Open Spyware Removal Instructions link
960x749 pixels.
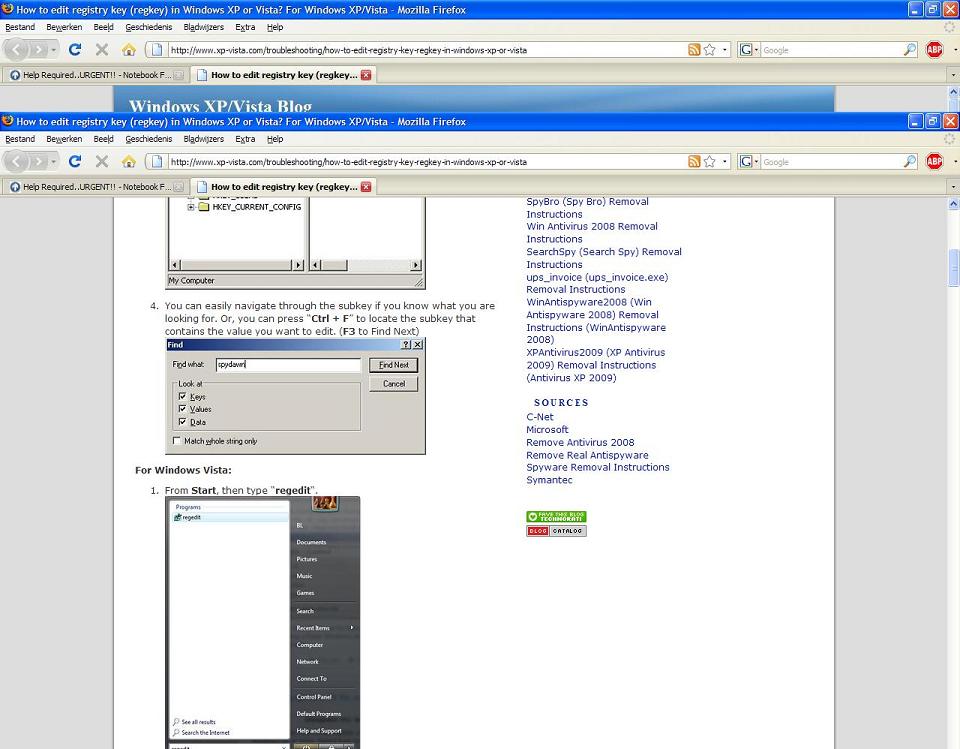[x=598, y=467]
